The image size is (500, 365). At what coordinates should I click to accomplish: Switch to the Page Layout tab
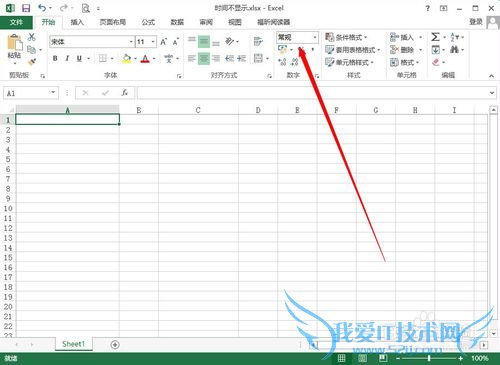pyautogui.click(x=113, y=22)
